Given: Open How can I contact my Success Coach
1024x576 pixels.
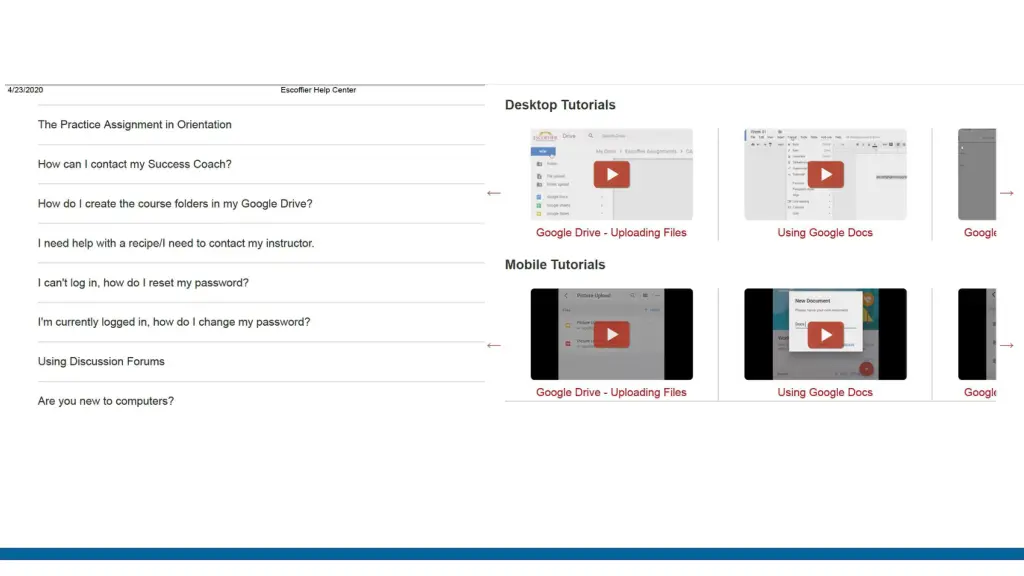Looking at the screenshot, I should coord(135,164).
